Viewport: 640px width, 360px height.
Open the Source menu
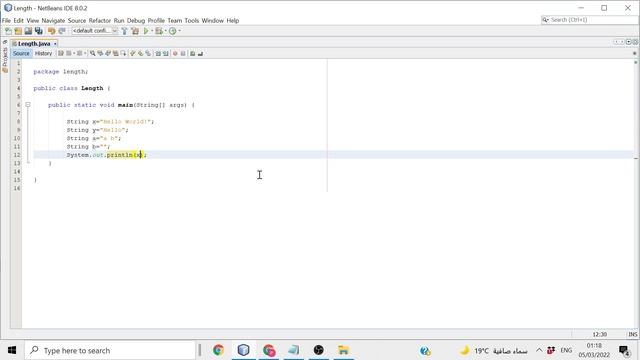77,20
